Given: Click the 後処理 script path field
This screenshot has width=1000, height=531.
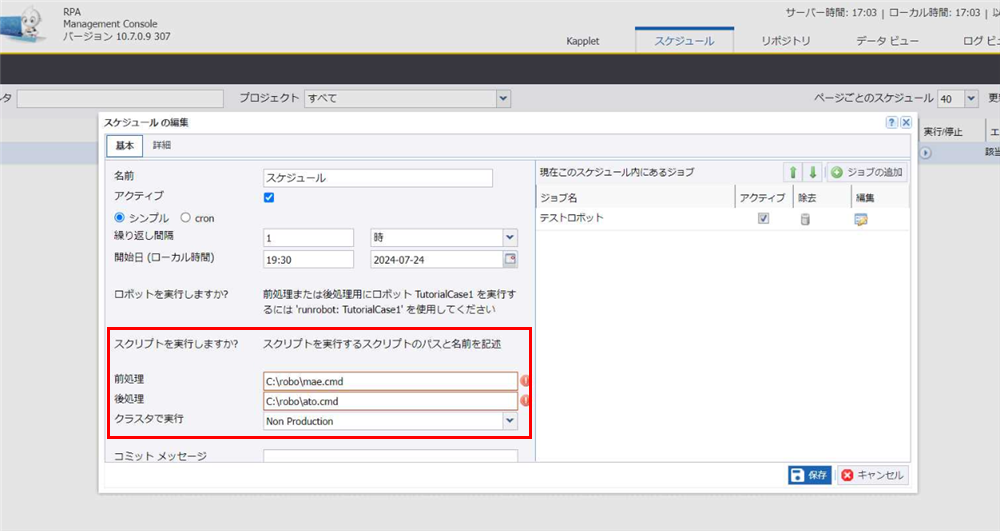Looking at the screenshot, I should point(390,401).
